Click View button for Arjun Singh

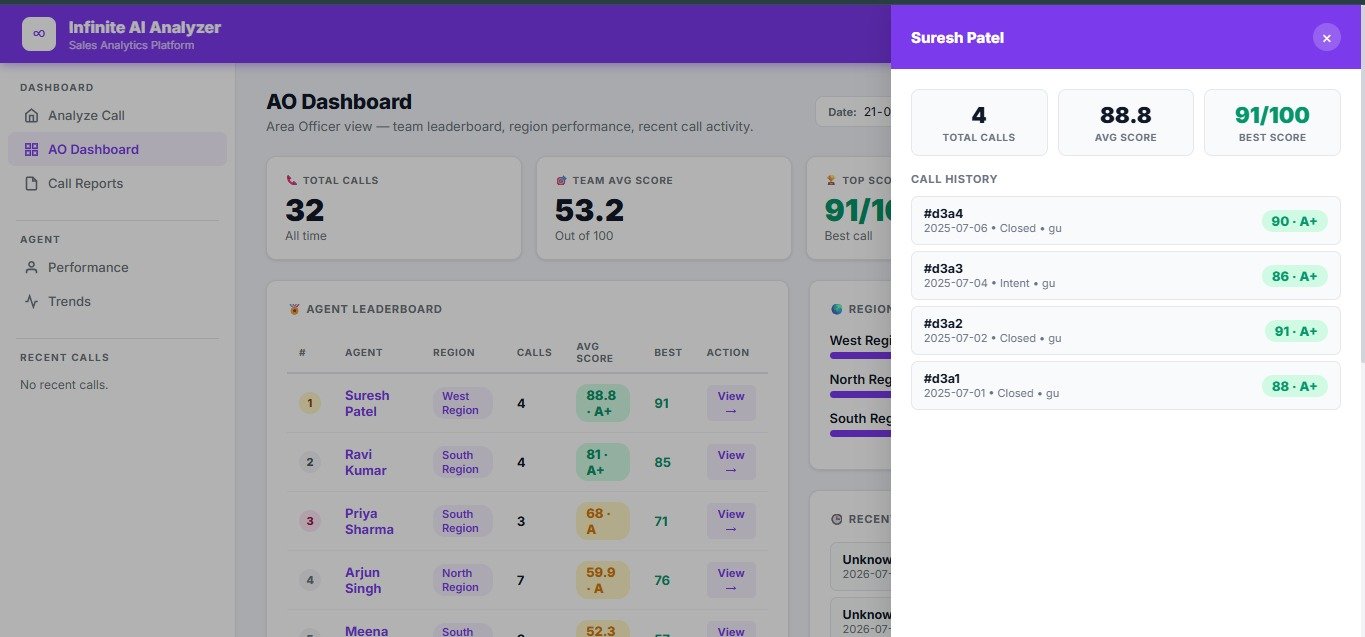pyautogui.click(x=731, y=580)
